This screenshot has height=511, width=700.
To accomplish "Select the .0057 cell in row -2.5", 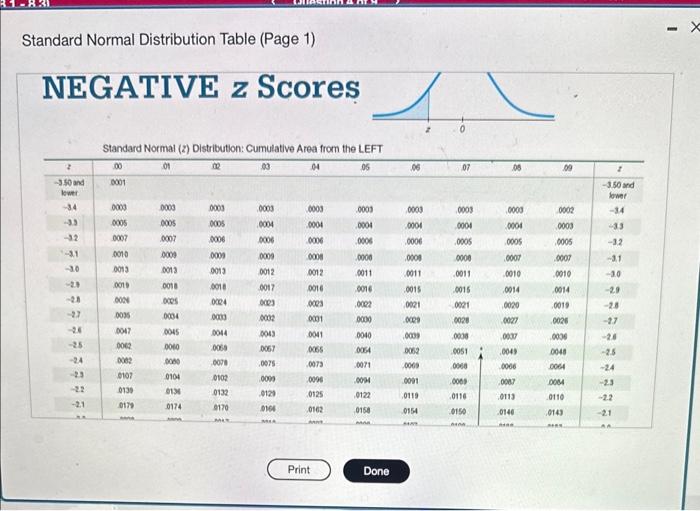I will point(267,349).
